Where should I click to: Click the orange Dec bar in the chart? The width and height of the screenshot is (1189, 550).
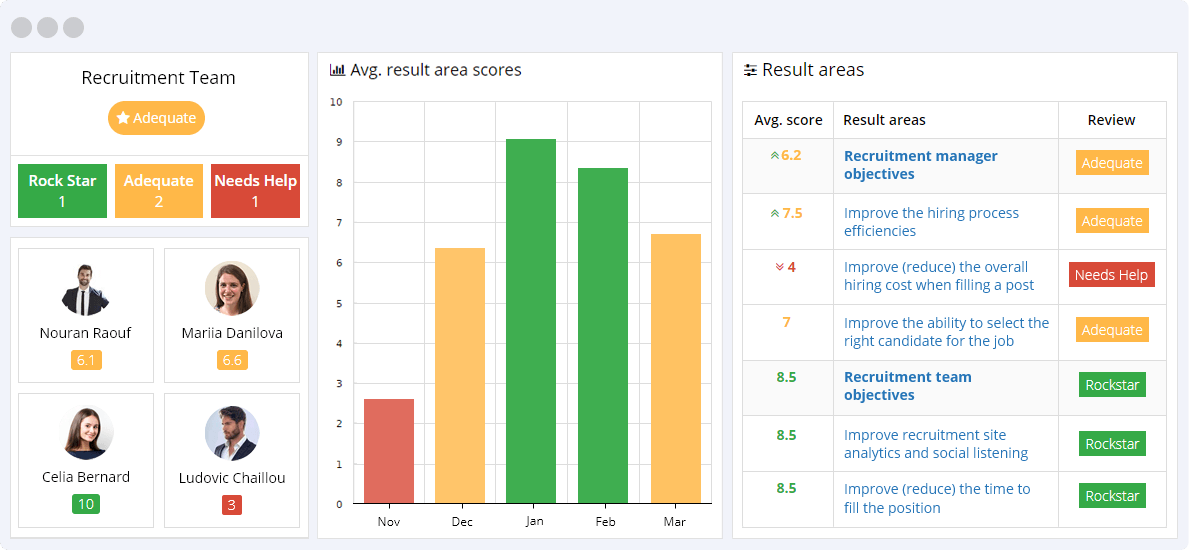(460, 376)
